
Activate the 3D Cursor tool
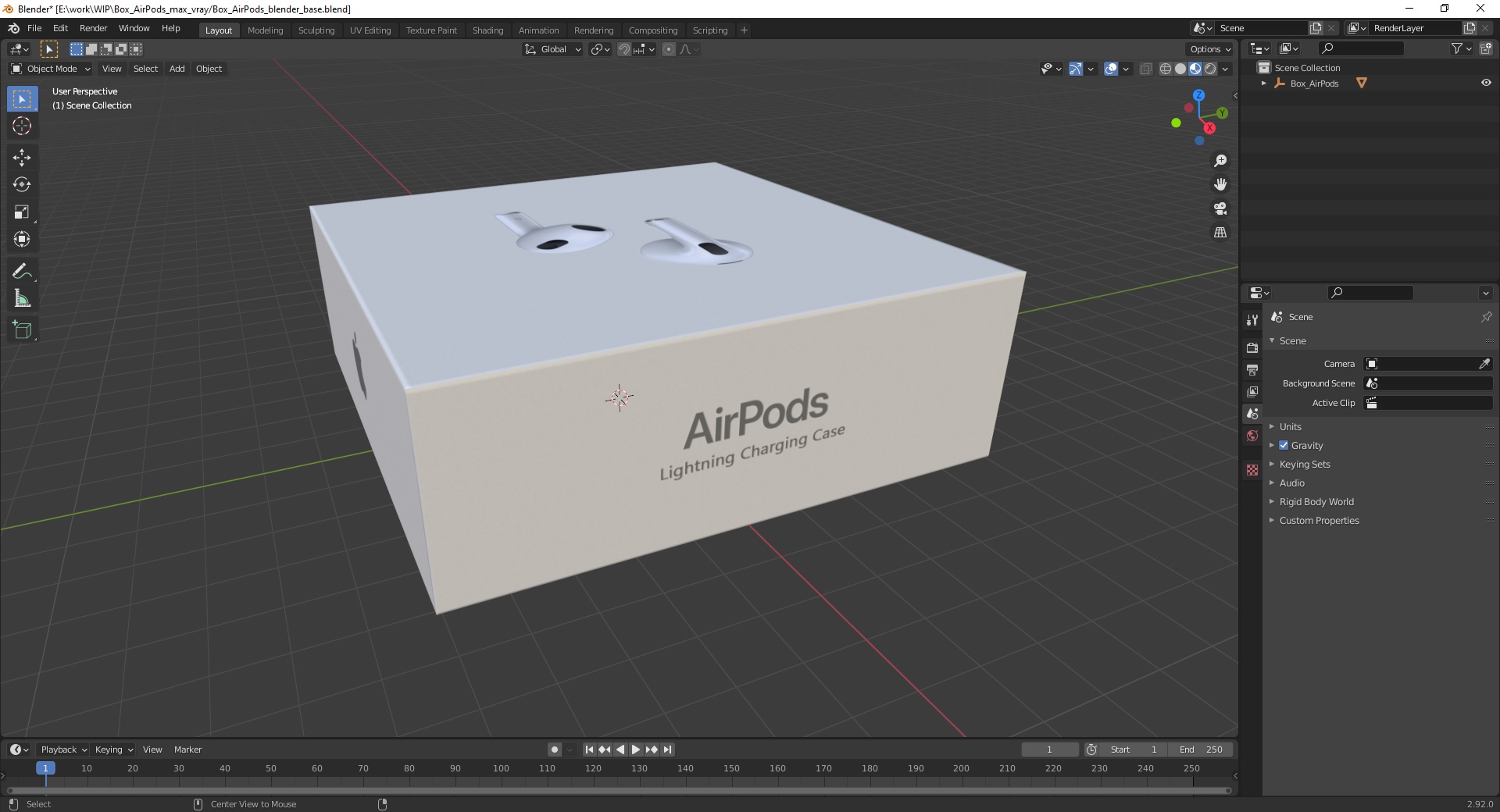pyautogui.click(x=22, y=126)
